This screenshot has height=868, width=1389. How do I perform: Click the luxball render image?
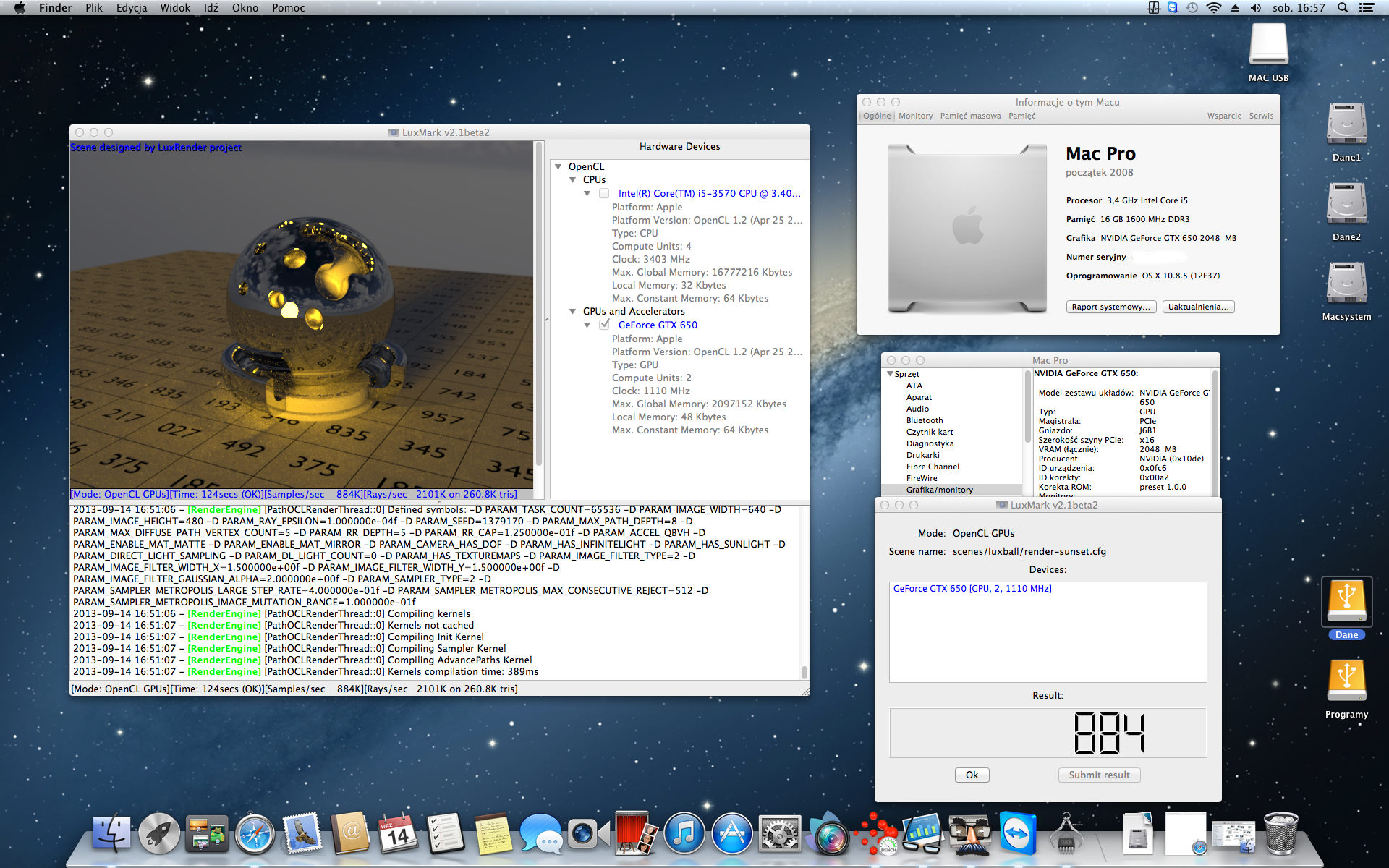(x=302, y=315)
